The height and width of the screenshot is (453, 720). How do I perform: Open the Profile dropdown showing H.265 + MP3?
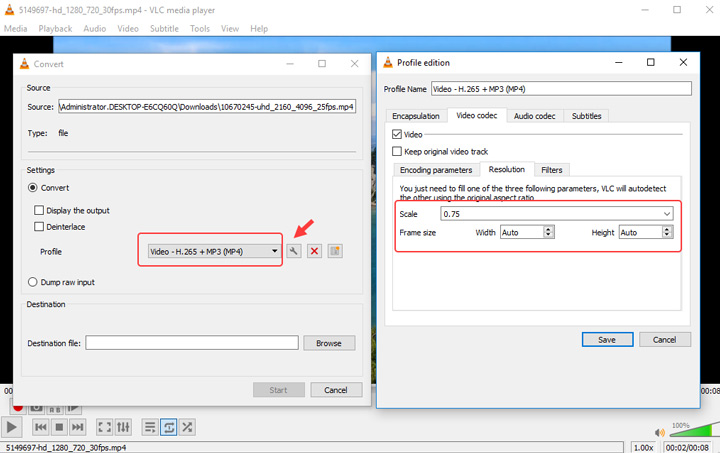click(214, 252)
